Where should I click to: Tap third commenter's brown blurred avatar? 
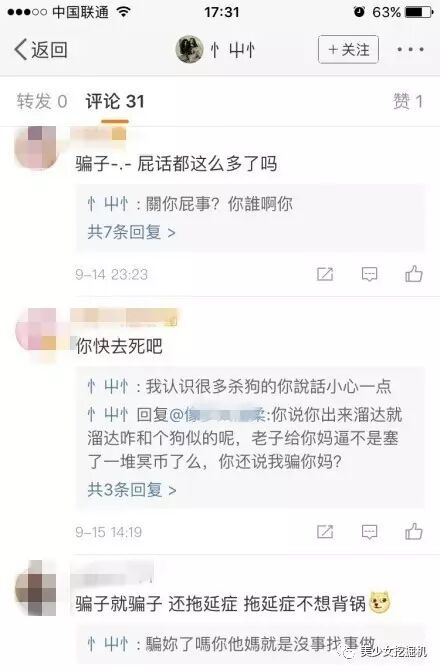(36, 588)
